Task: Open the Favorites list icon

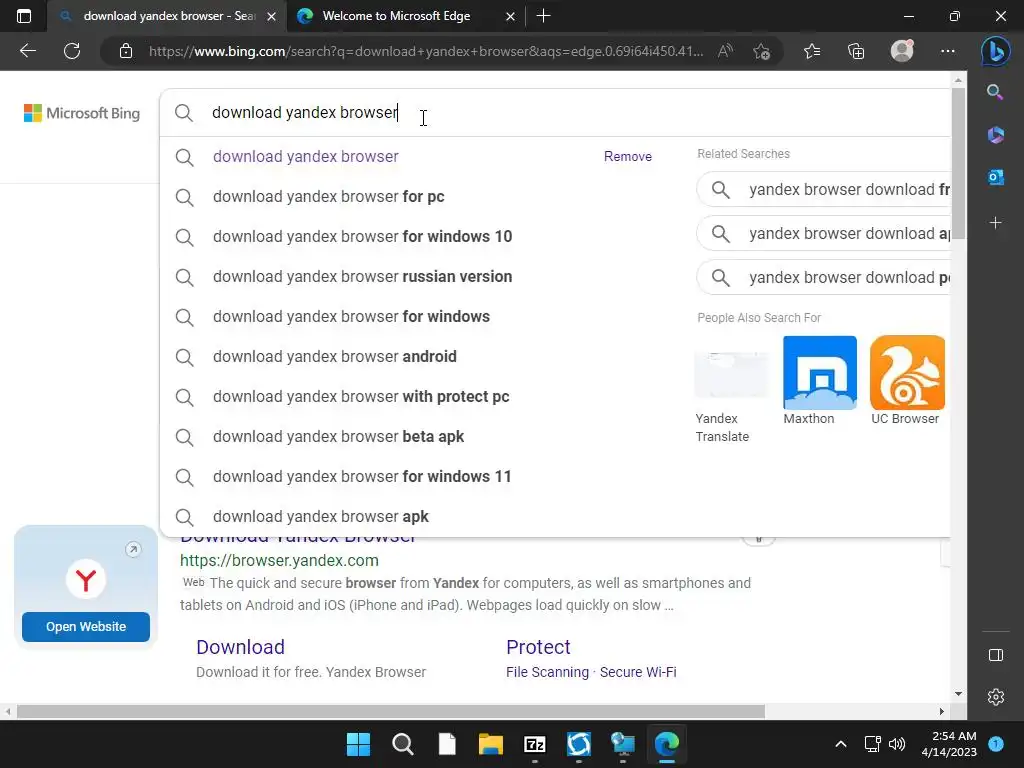Action: pyautogui.click(x=812, y=51)
